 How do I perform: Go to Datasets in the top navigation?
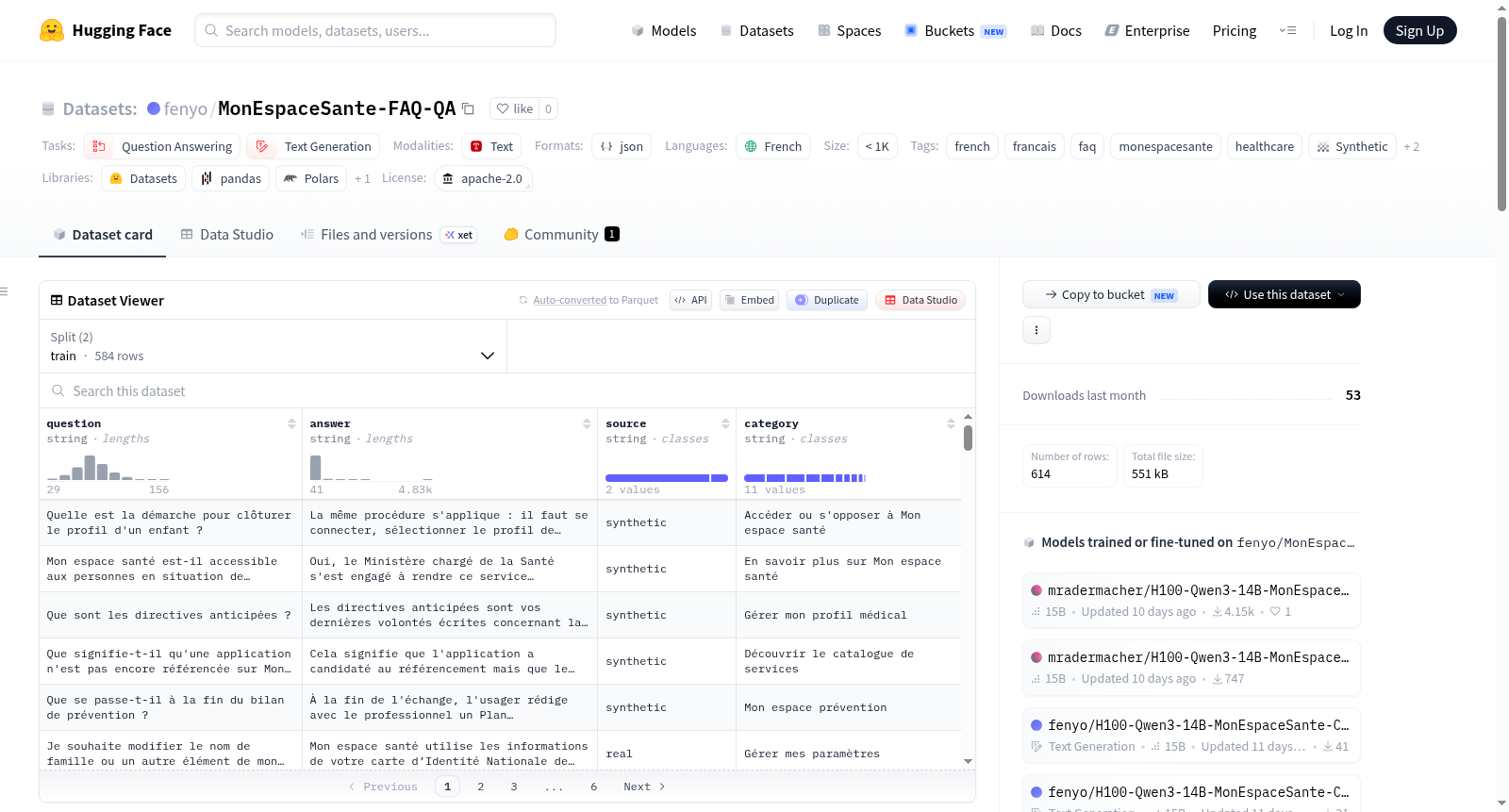tap(756, 30)
